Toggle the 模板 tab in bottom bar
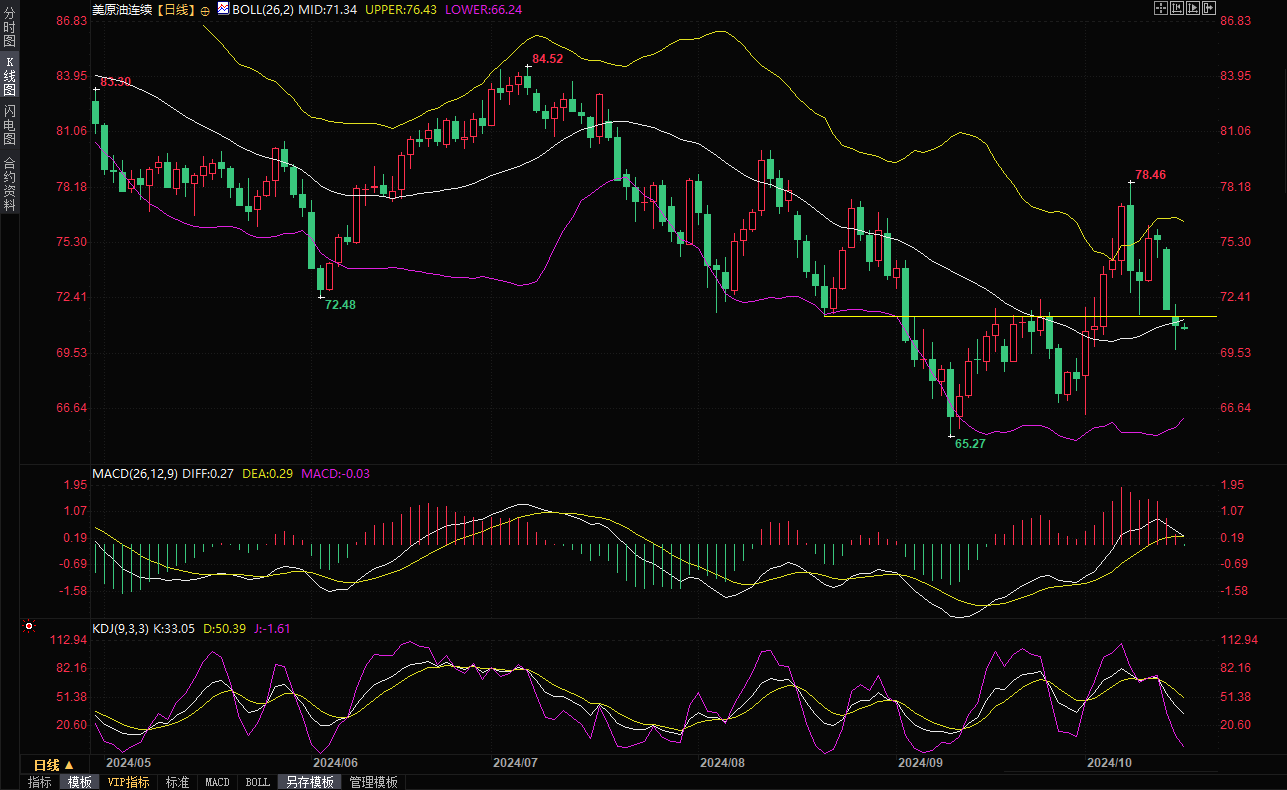 click(x=79, y=782)
